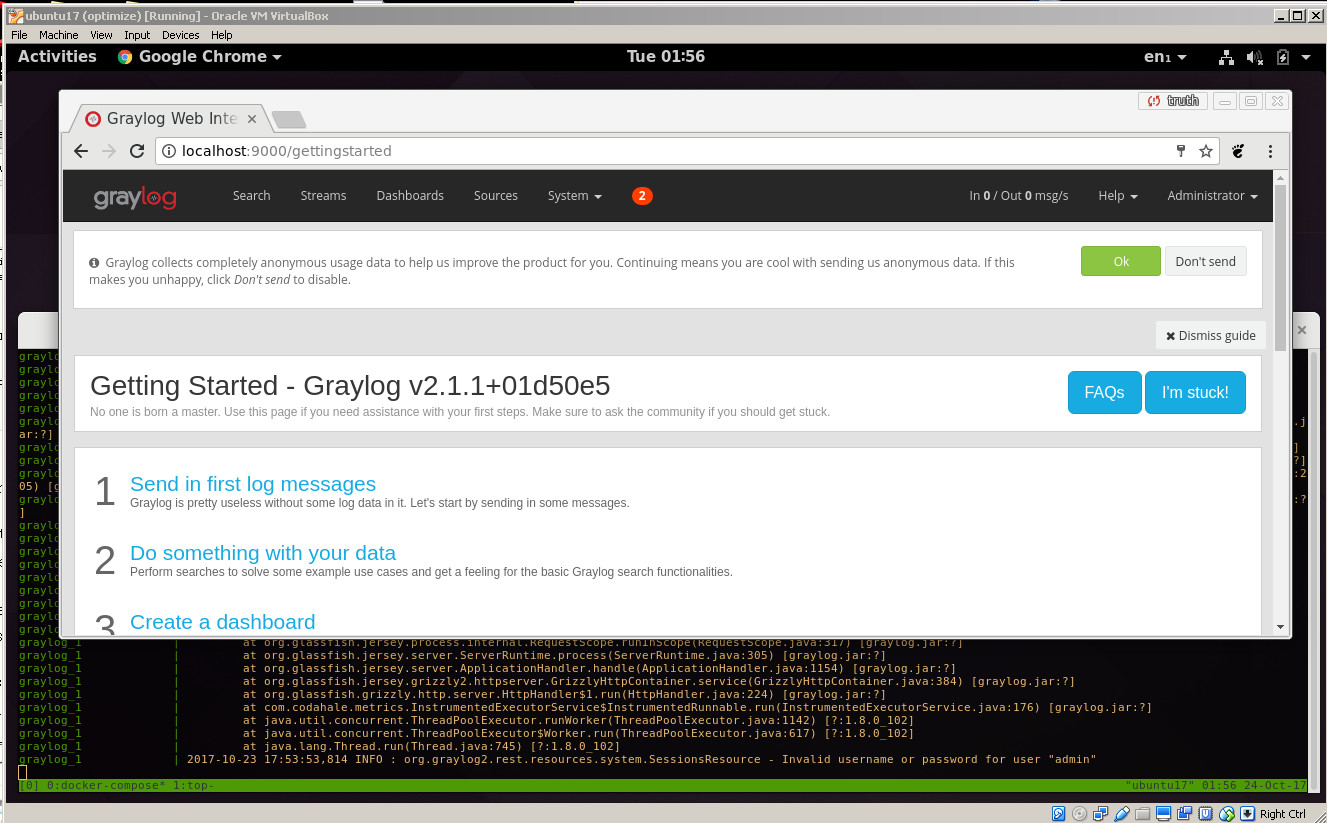Open the GNOME Shell extension footprint icon
The height and width of the screenshot is (823, 1327).
click(1238, 151)
